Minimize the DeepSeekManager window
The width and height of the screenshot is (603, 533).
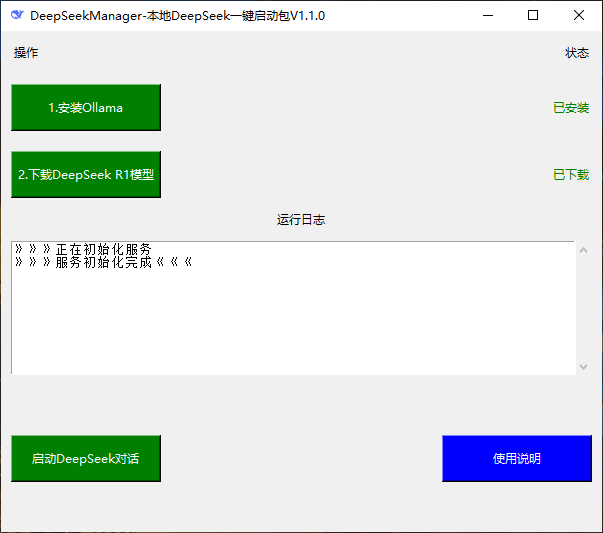coord(488,15)
